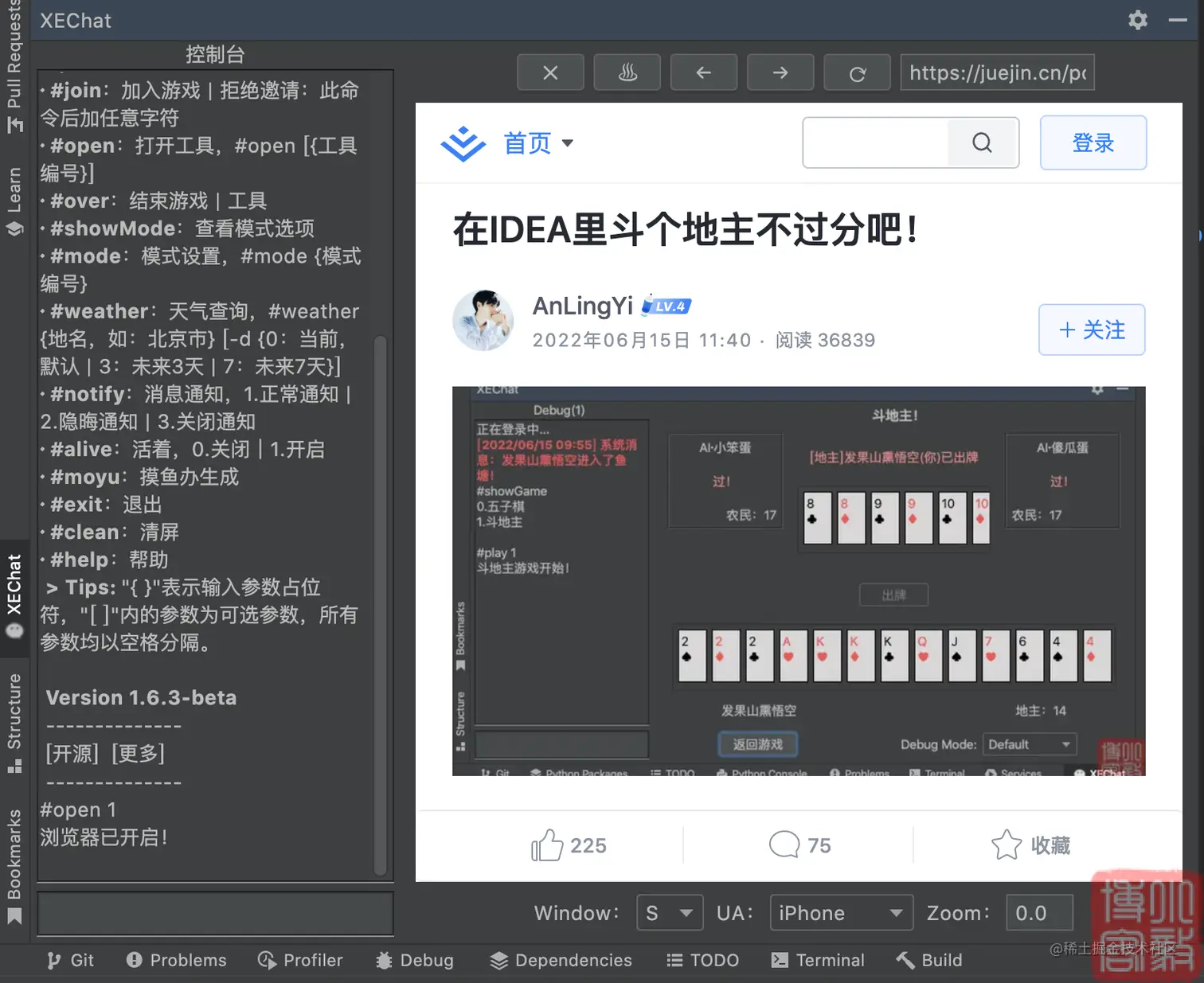Switch to Pull Requests side tab
This screenshot has height=983, width=1204.
[14, 68]
